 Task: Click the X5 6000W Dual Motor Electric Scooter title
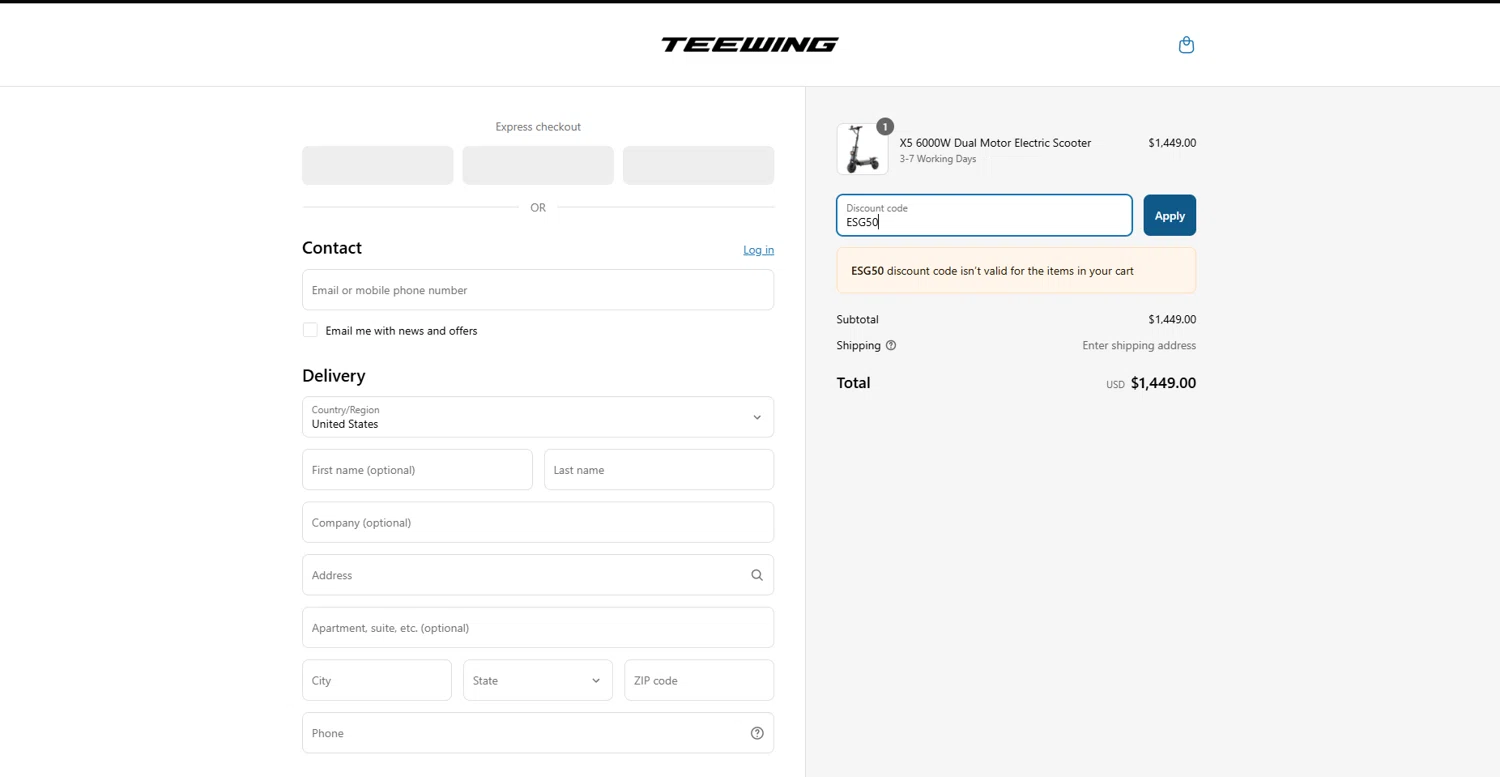pyautogui.click(x=995, y=143)
